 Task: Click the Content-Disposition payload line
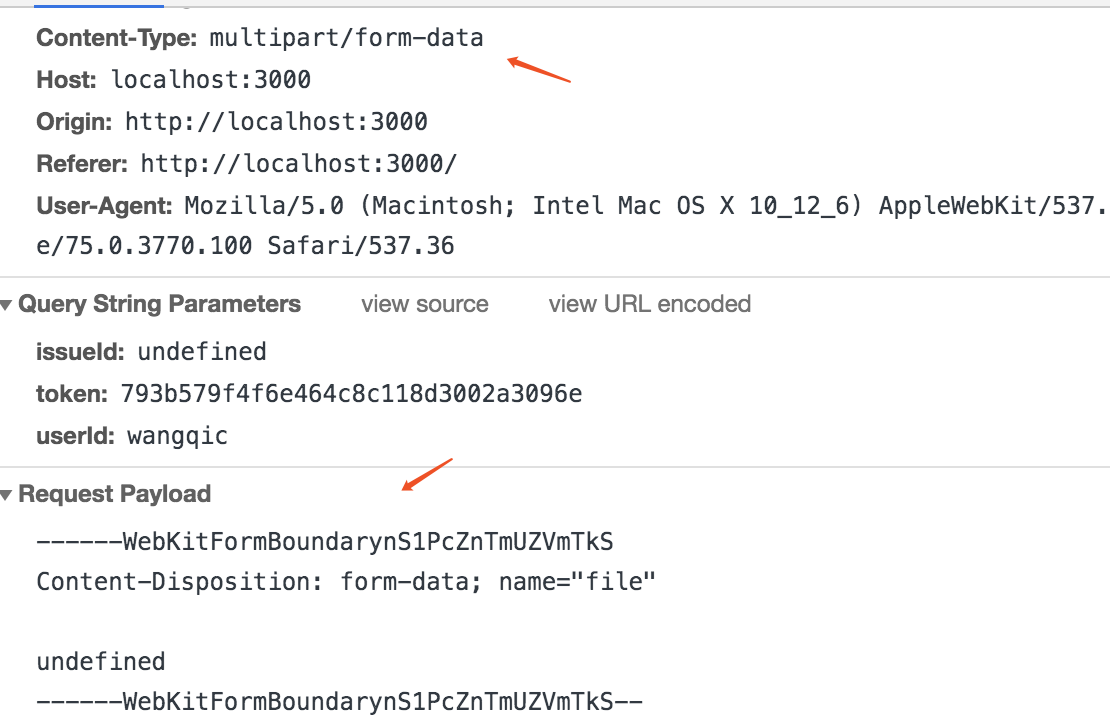point(346,581)
